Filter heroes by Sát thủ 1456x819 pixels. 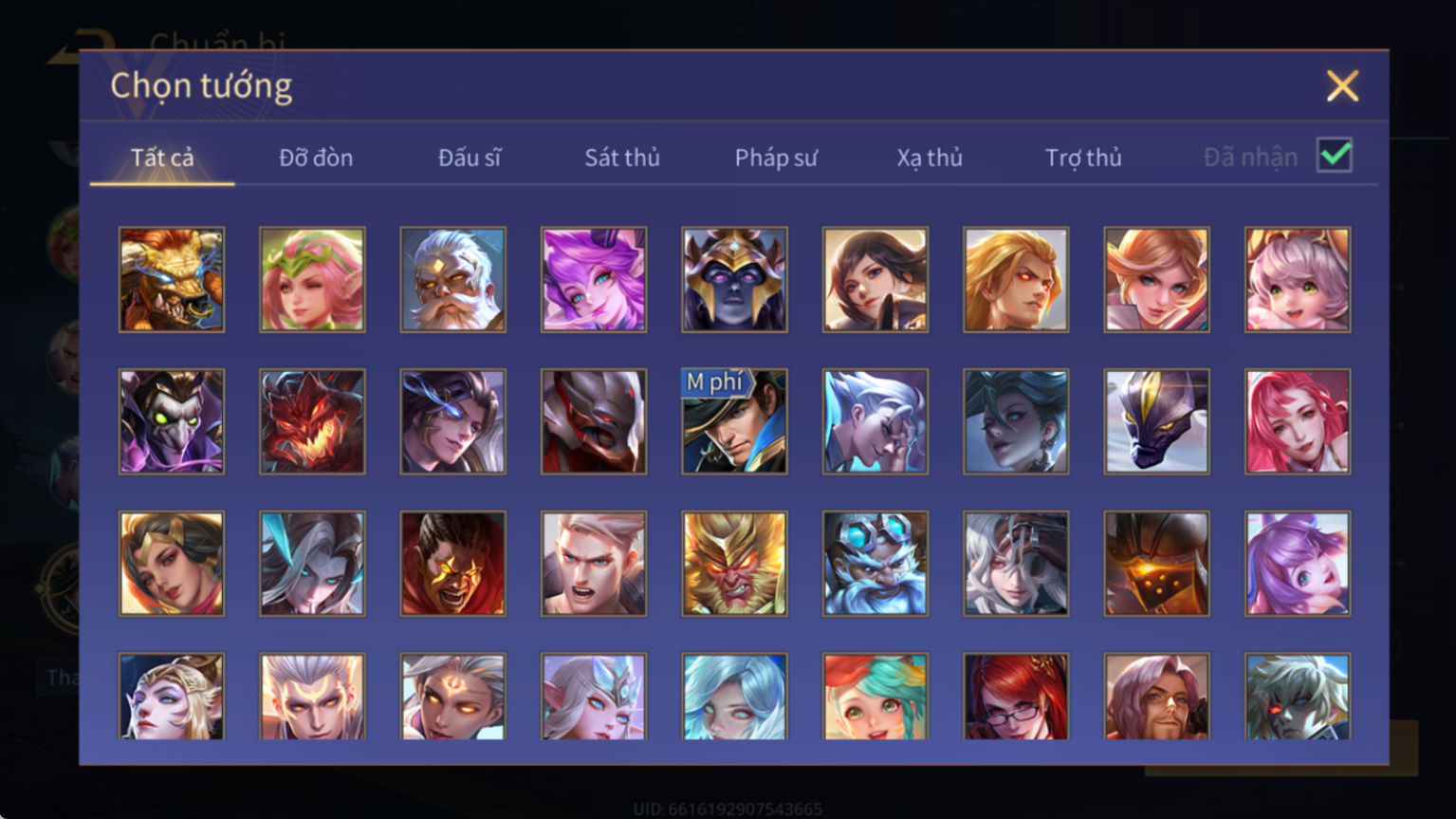(622, 158)
